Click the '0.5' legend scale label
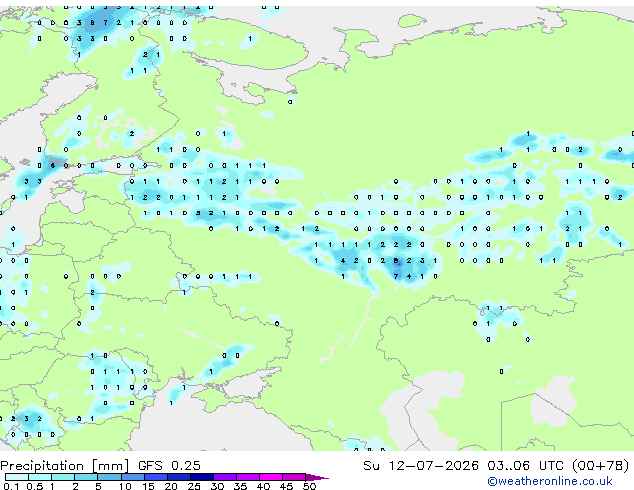634x490 pixels. tap(35, 486)
